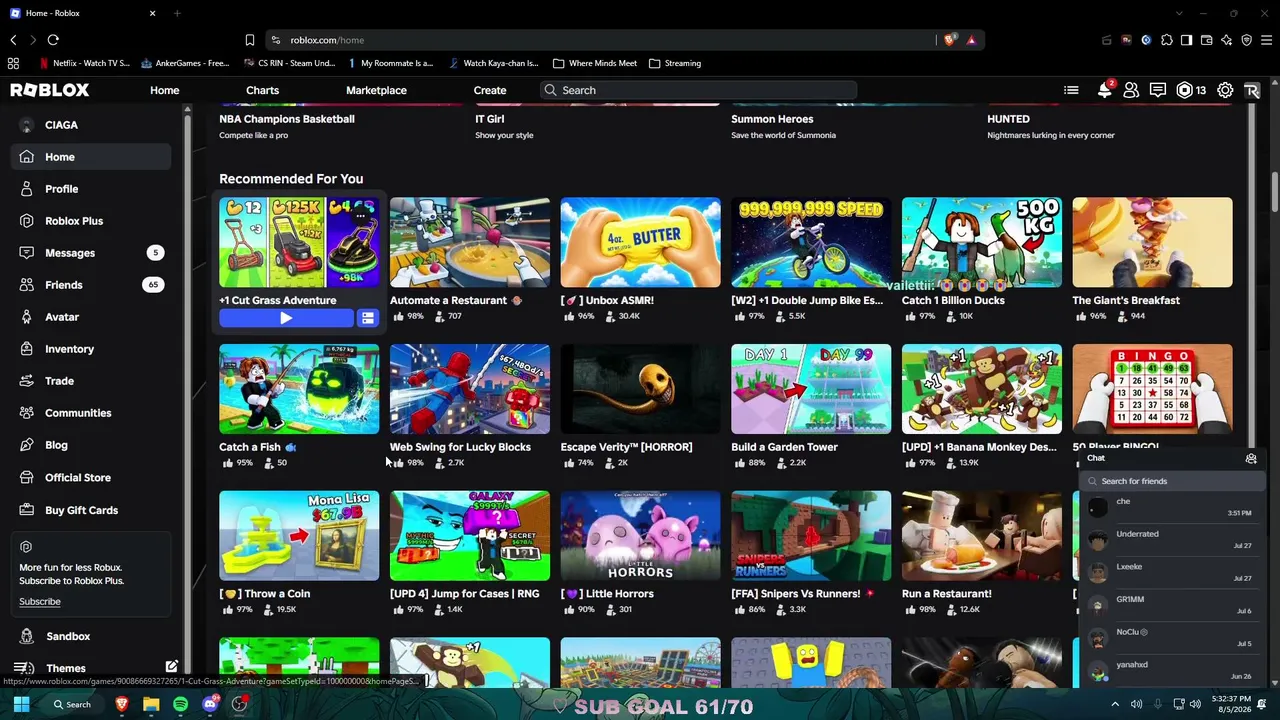Open the OBS Studio taskbar icon
1280x720 pixels.
click(239, 704)
